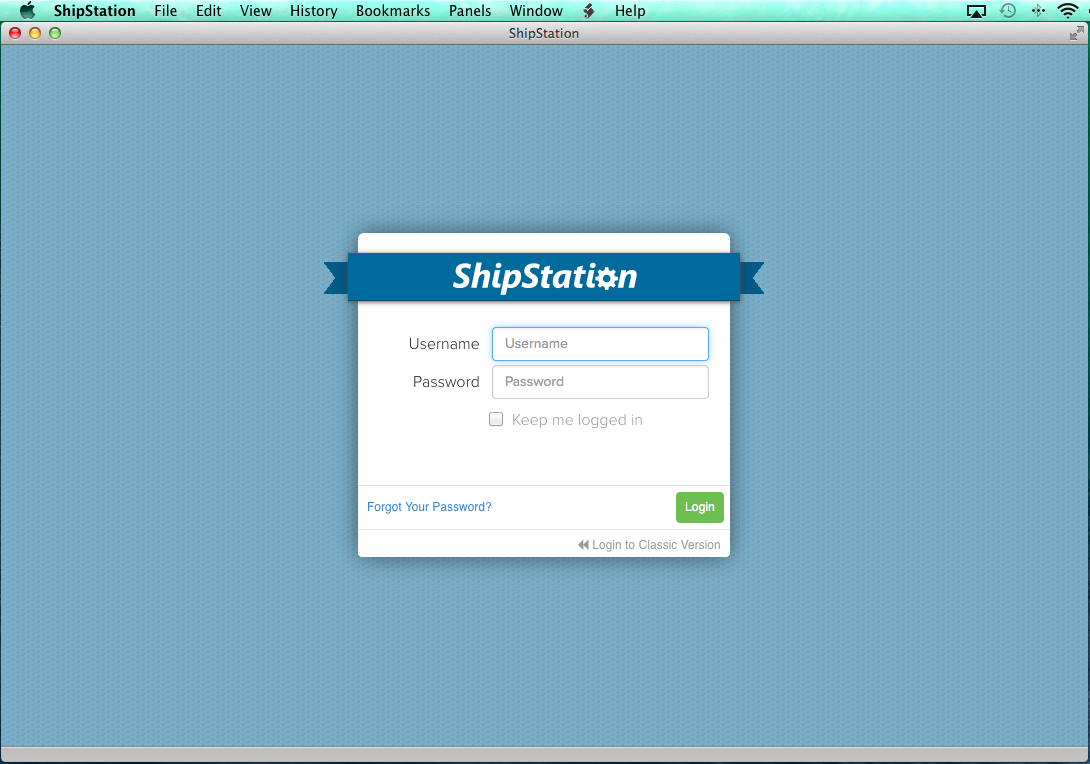Open the Wi-Fi status menu

(1068, 11)
